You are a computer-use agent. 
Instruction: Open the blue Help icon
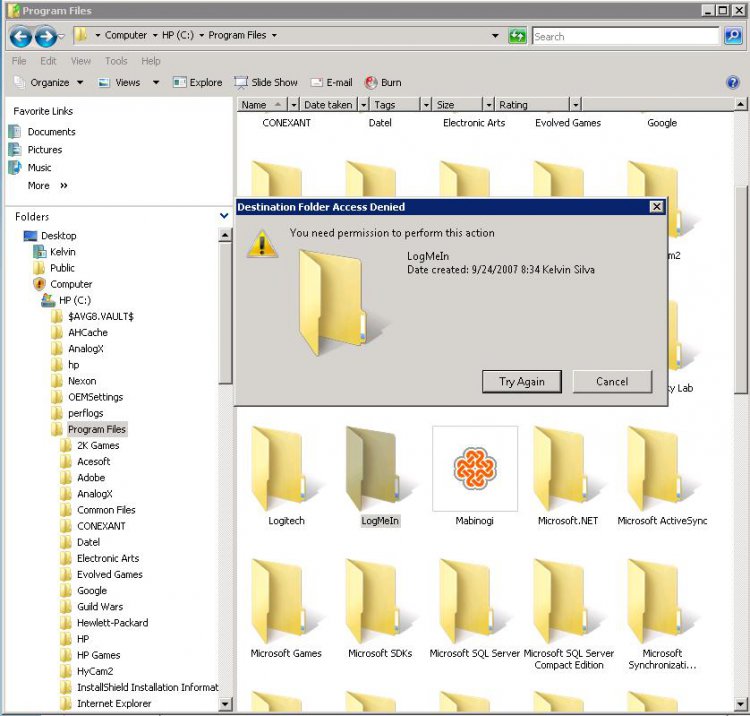pos(732,82)
